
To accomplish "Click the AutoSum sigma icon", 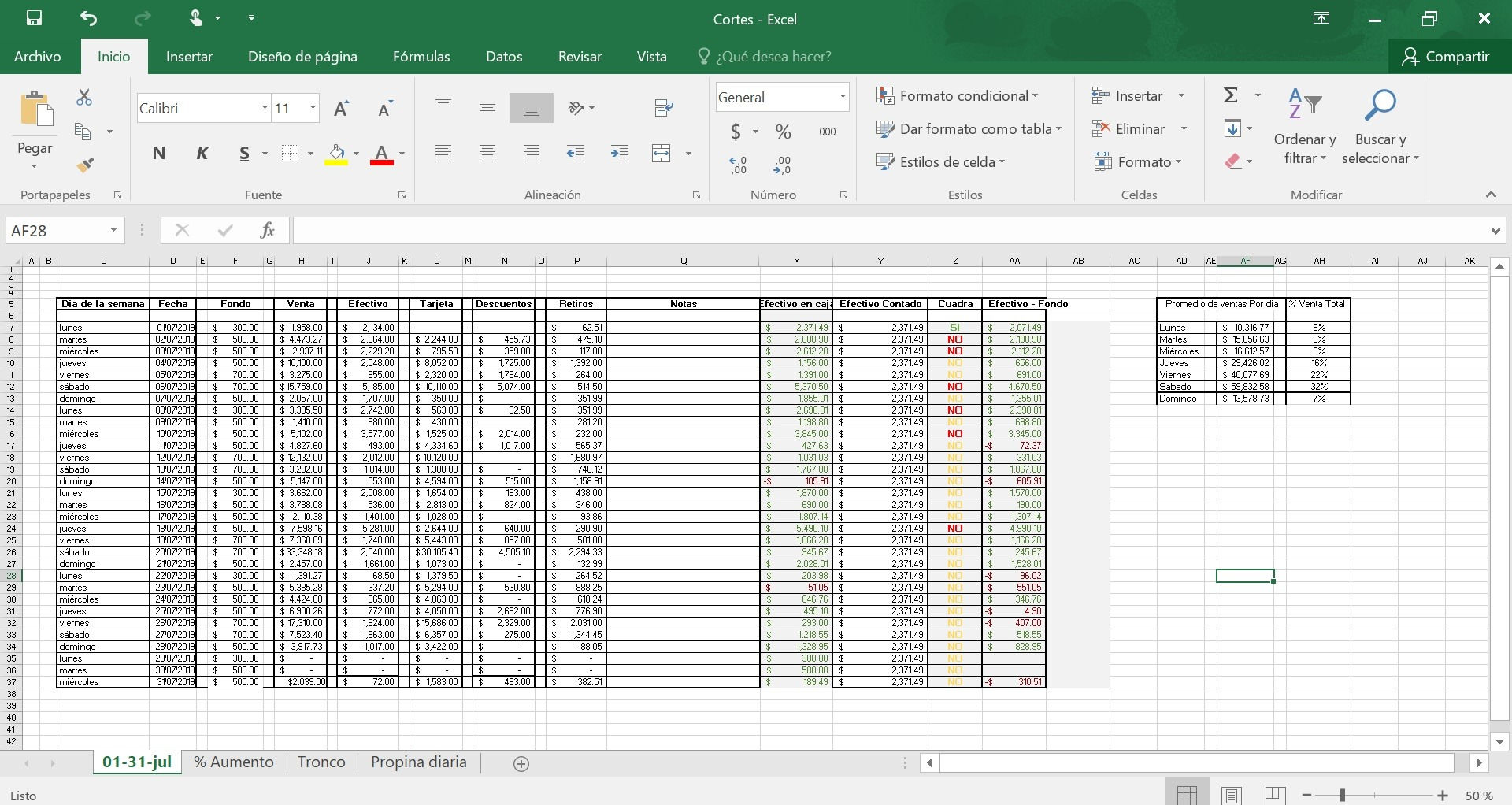I will click(1231, 95).
